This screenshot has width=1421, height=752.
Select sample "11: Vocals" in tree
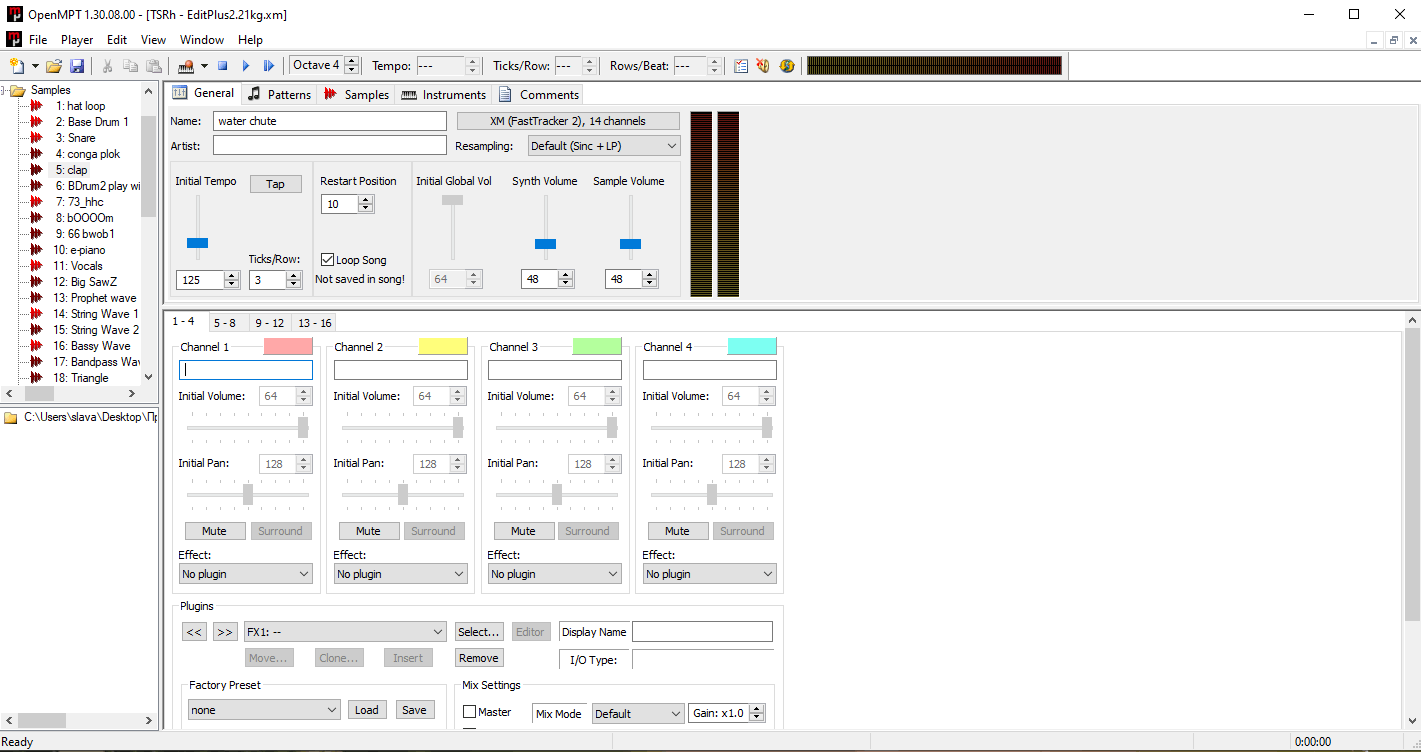tap(78, 266)
